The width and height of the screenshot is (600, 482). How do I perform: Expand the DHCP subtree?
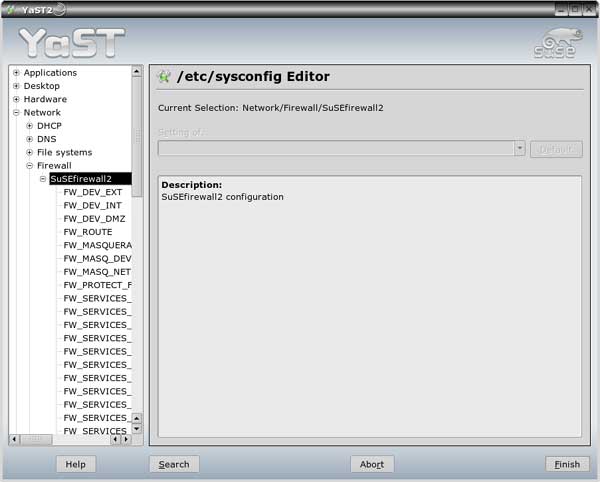[29, 126]
